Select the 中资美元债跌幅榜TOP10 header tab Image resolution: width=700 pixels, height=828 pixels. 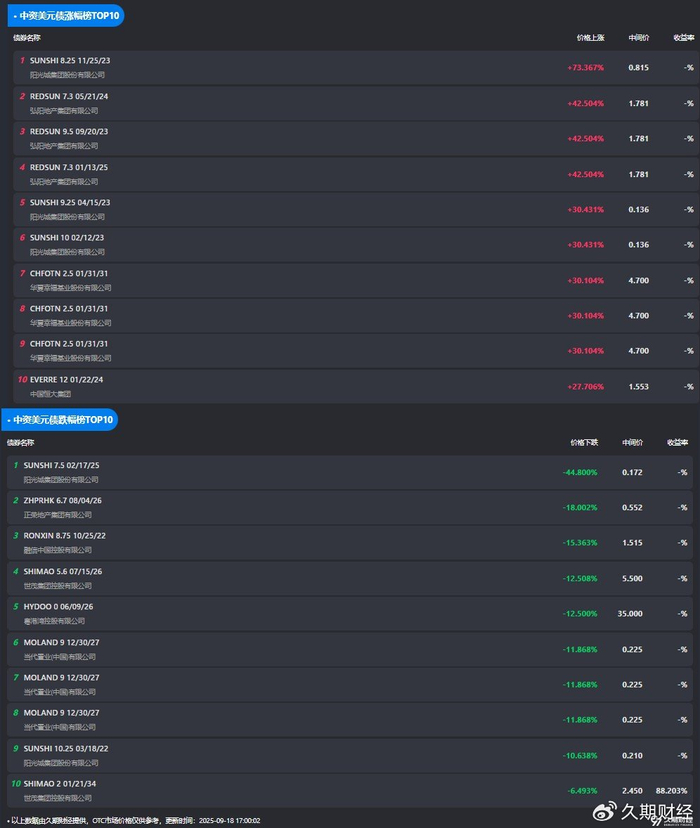(x=60, y=419)
